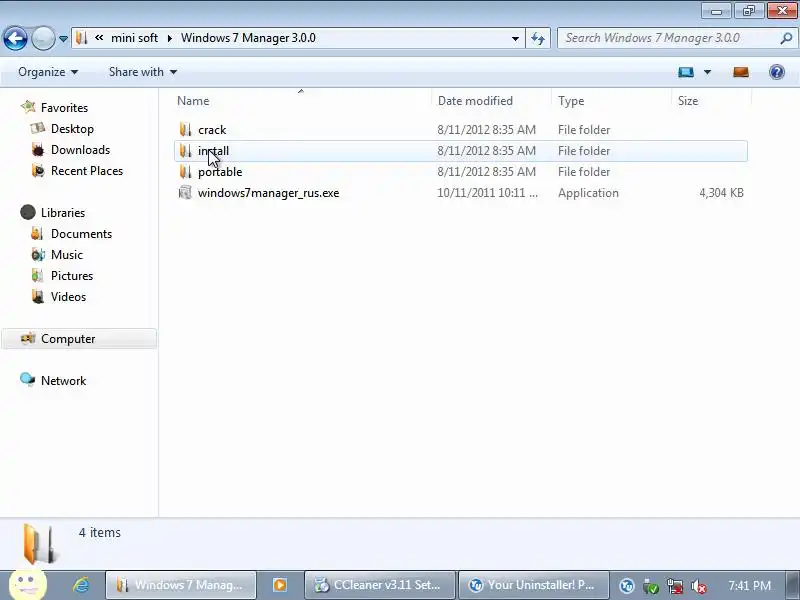
Task: Click the Forward navigation arrow button
Action: (x=43, y=38)
